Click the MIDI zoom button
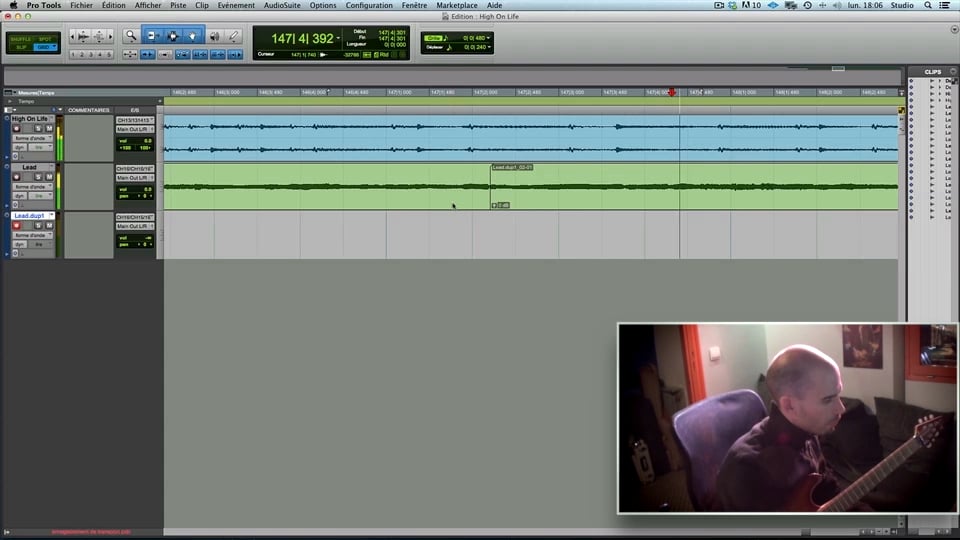960x540 pixels. pyautogui.click(x=99, y=37)
